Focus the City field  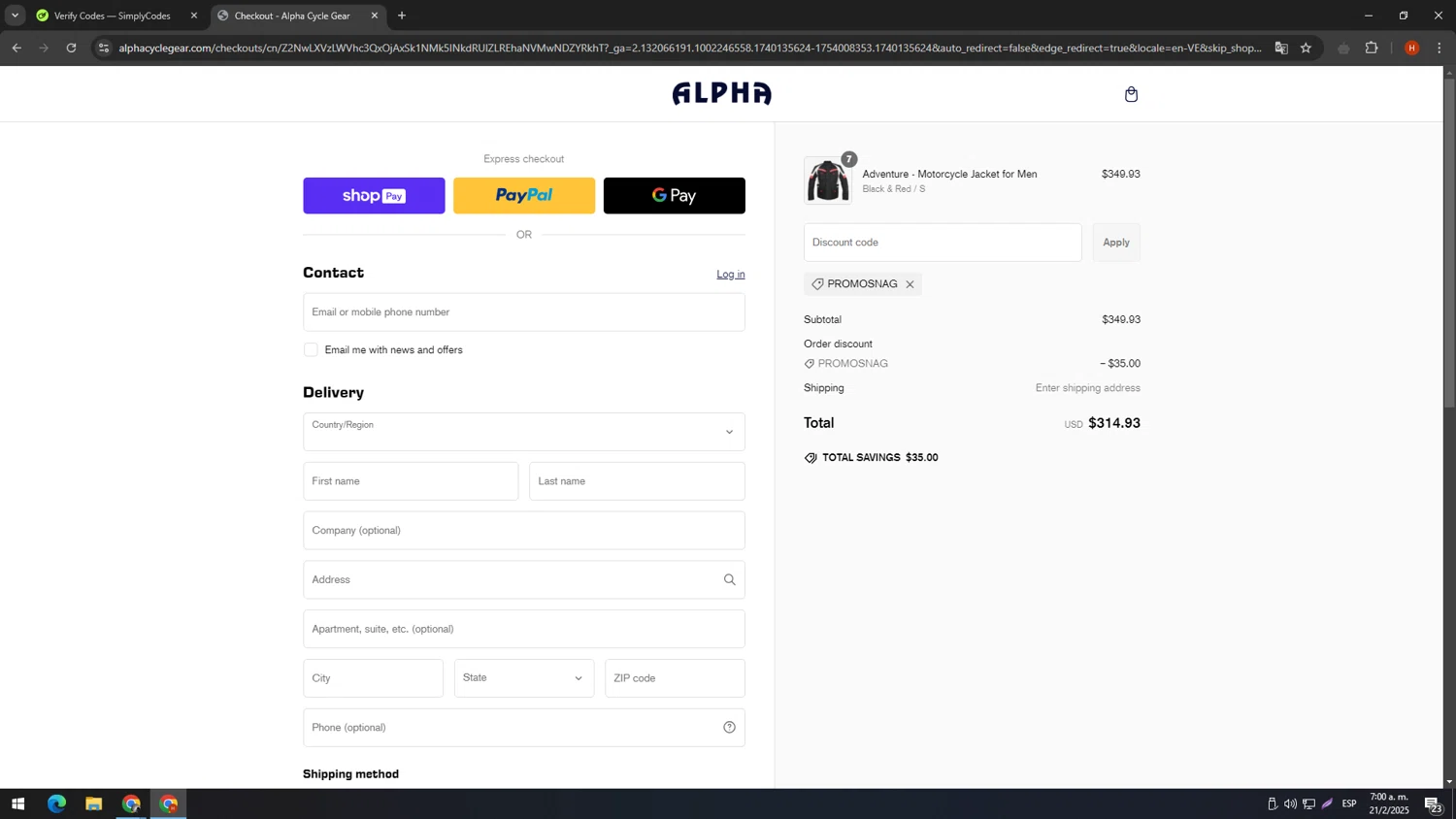[x=373, y=678]
